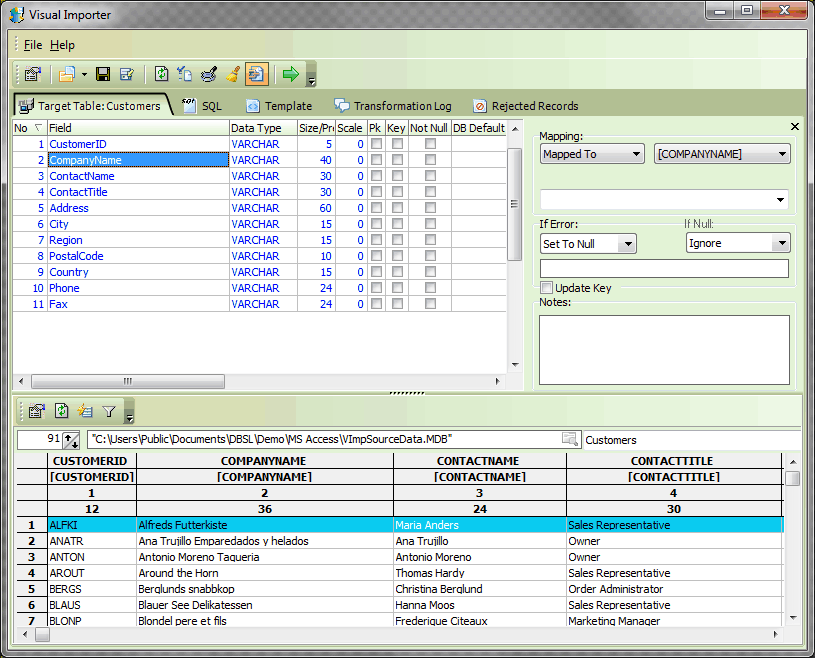Clear mappings with the broom icon
This screenshot has height=659, width=815.
tap(234, 73)
